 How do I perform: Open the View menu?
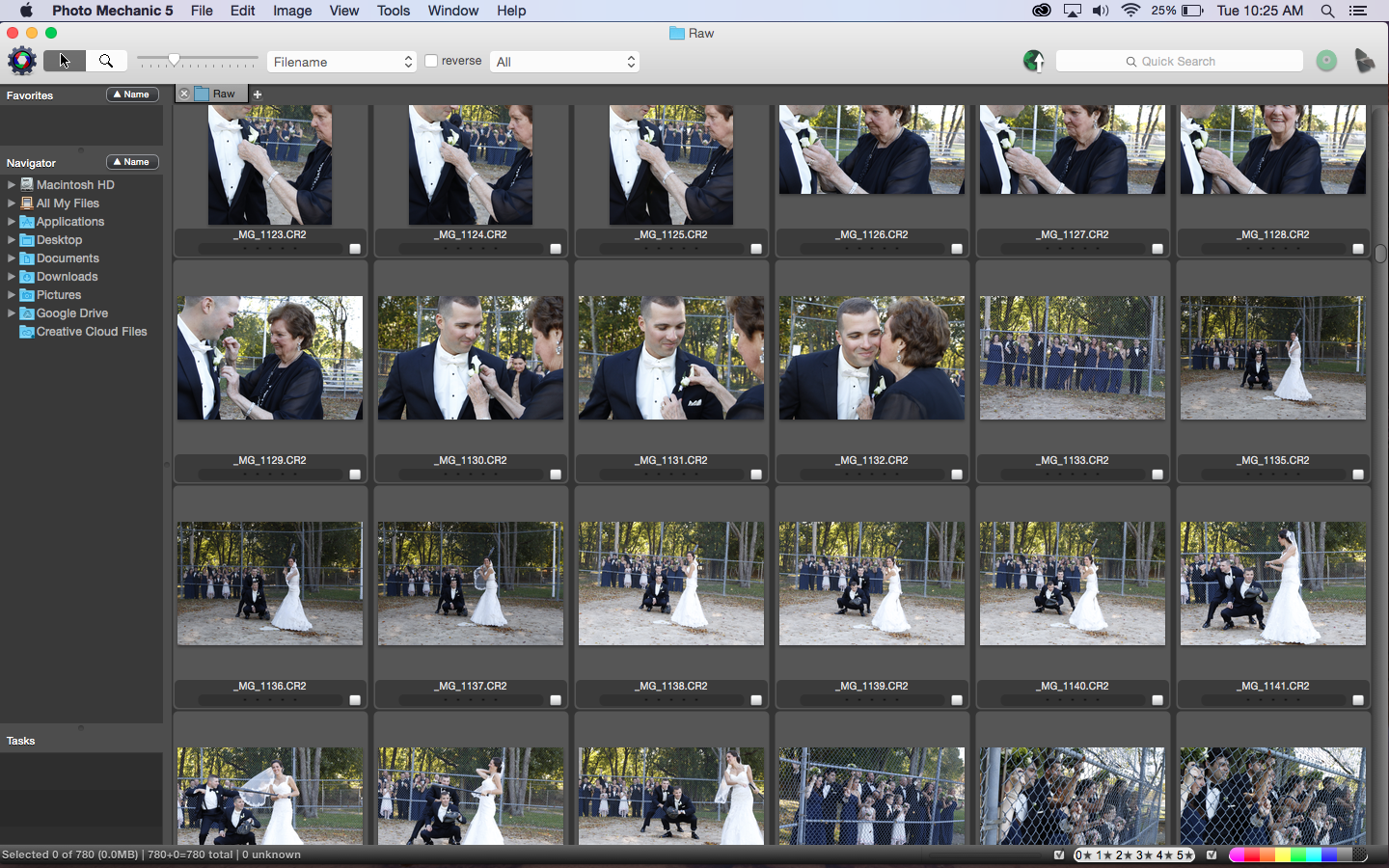pyautogui.click(x=344, y=11)
